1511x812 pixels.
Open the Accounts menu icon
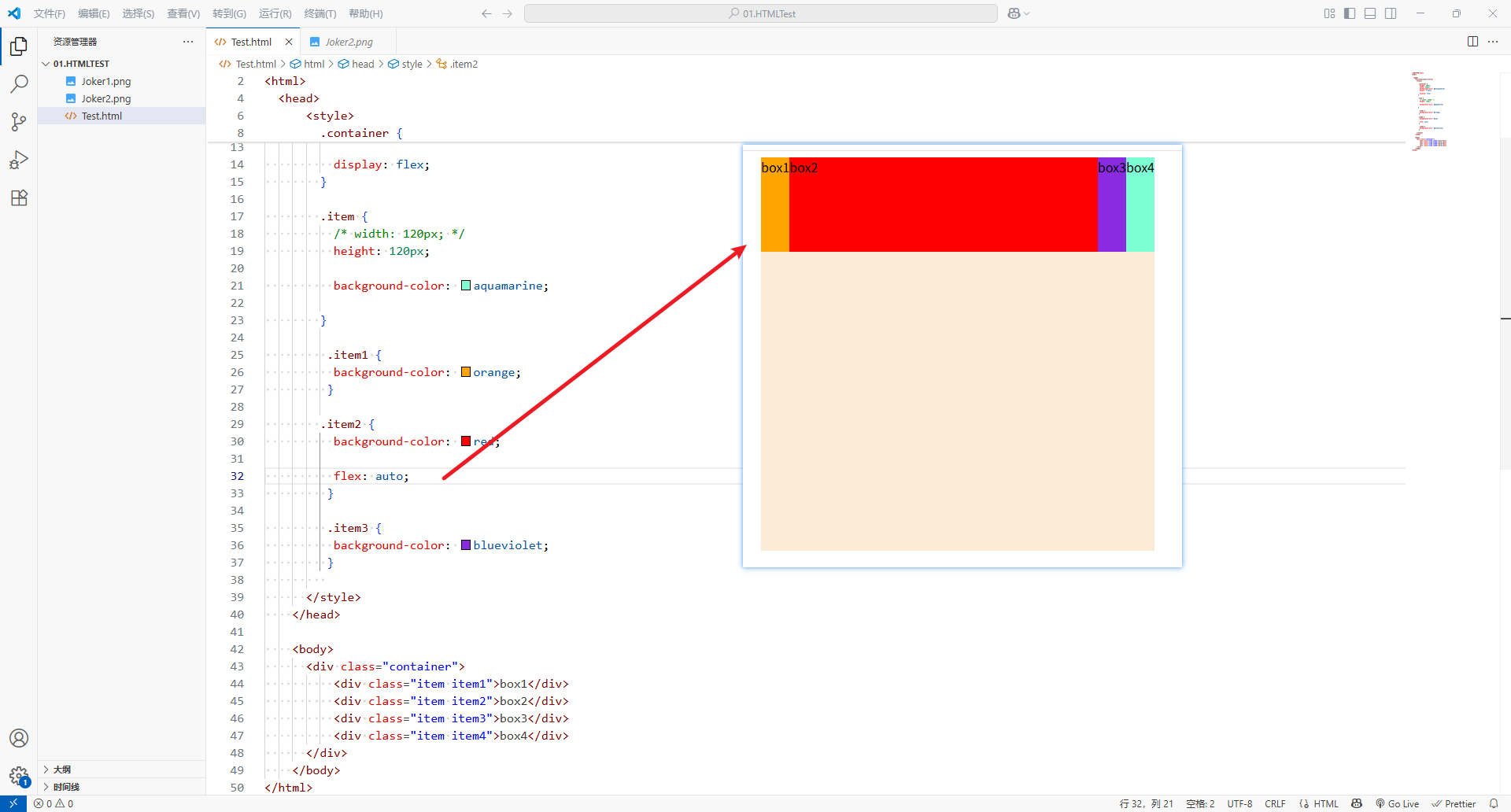[x=19, y=738]
